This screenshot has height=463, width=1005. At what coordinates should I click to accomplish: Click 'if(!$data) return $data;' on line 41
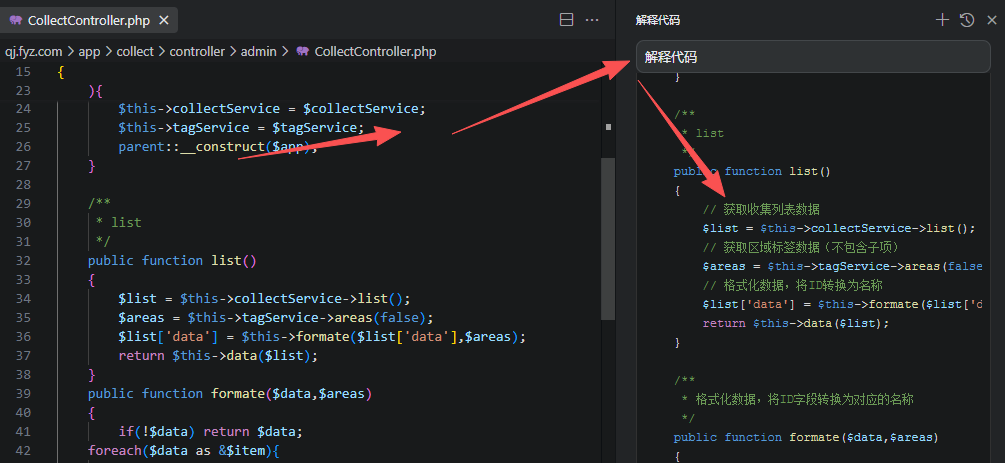pyautogui.click(x=210, y=431)
